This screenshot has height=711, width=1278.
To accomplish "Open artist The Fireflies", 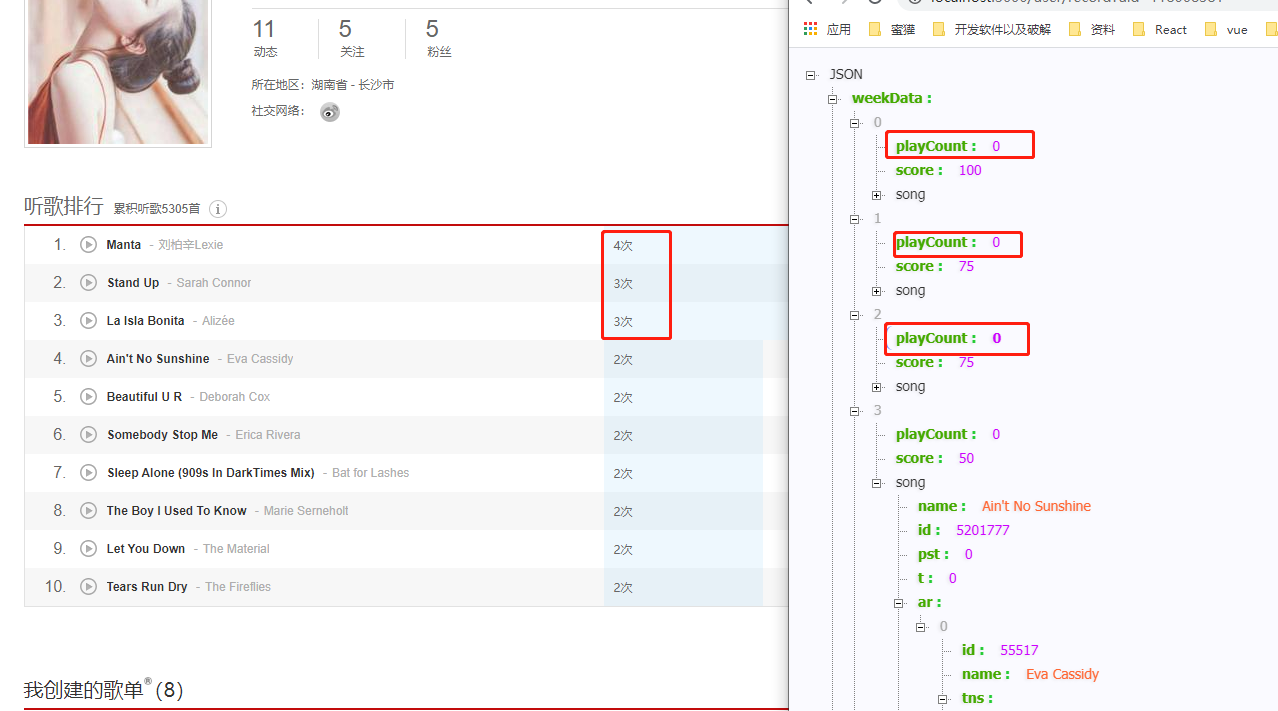I will tap(238, 587).
